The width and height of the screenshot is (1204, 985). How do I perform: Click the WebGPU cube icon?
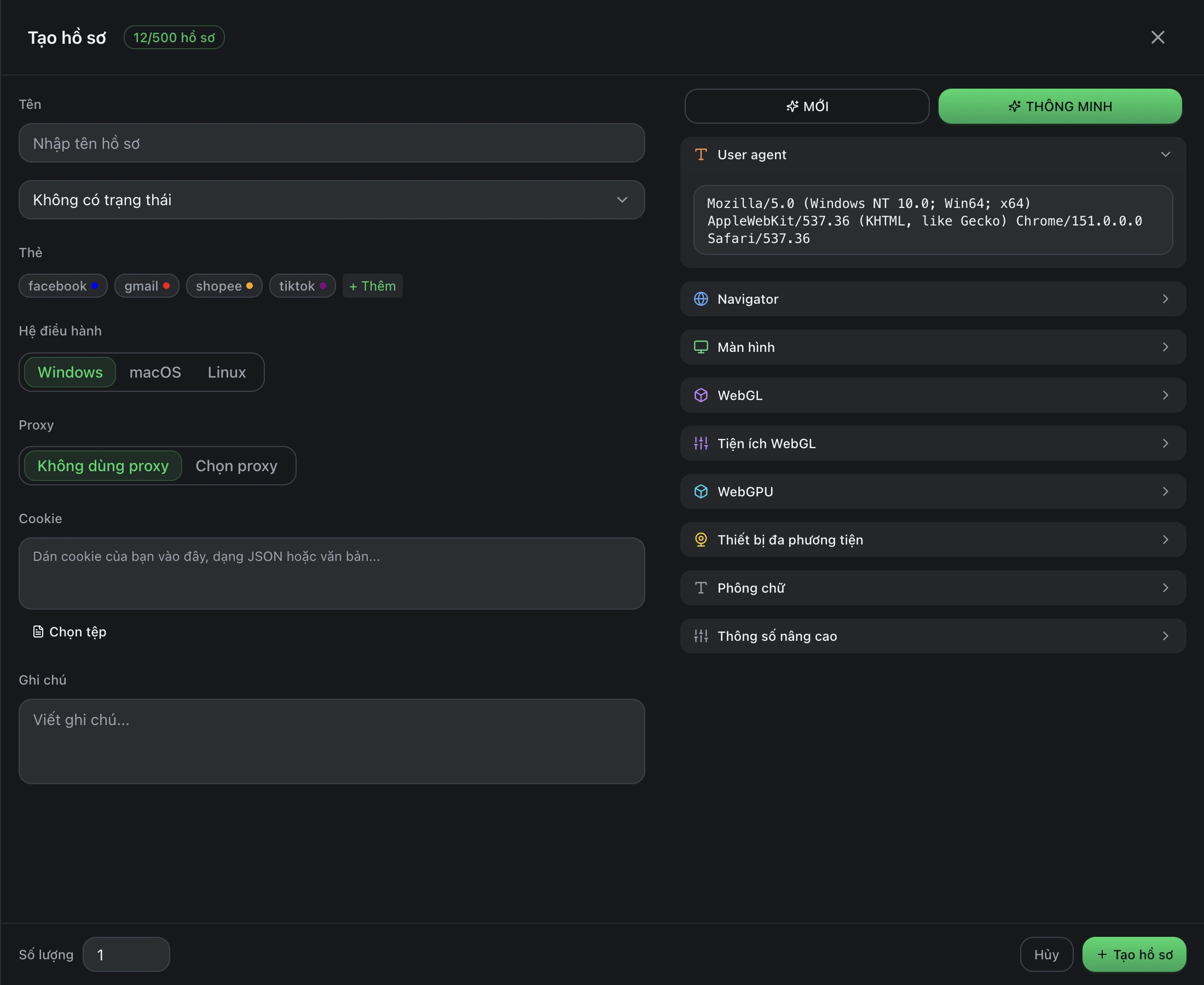[701, 492]
